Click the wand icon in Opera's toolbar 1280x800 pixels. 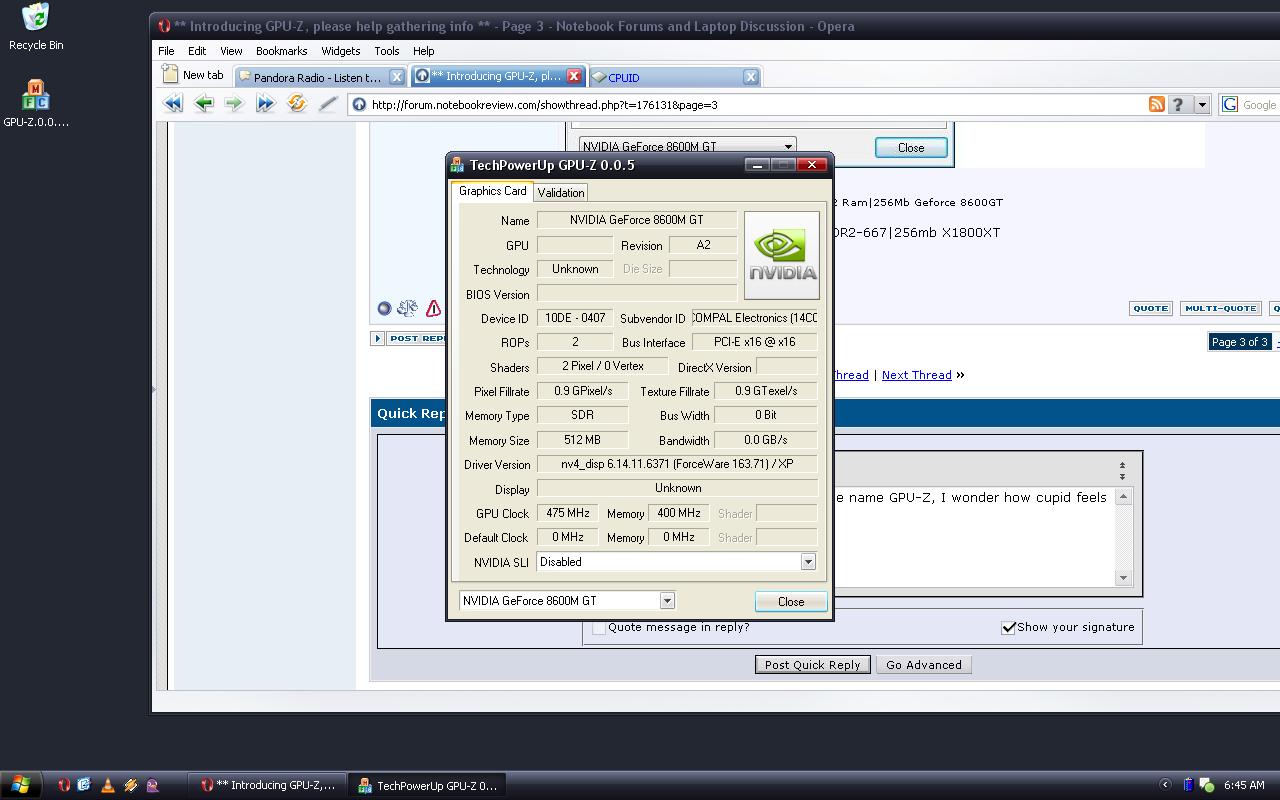pos(327,103)
